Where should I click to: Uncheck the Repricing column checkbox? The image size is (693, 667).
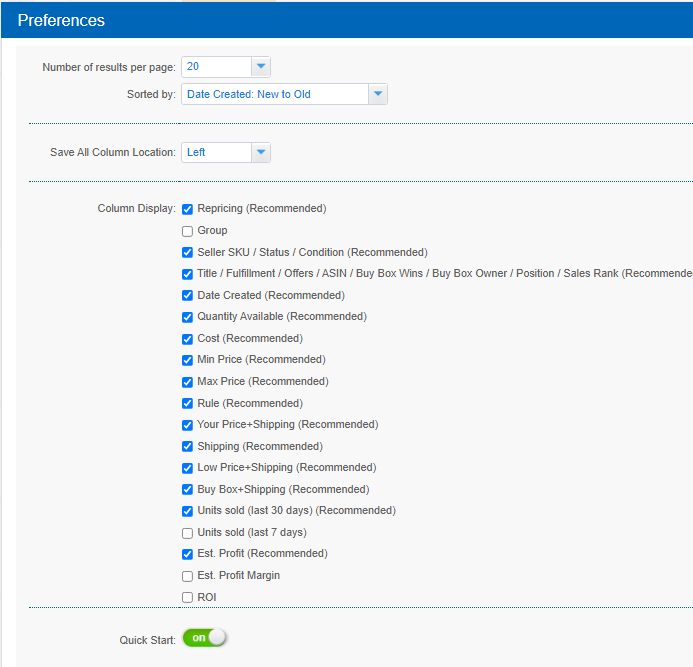pyautogui.click(x=187, y=209)
